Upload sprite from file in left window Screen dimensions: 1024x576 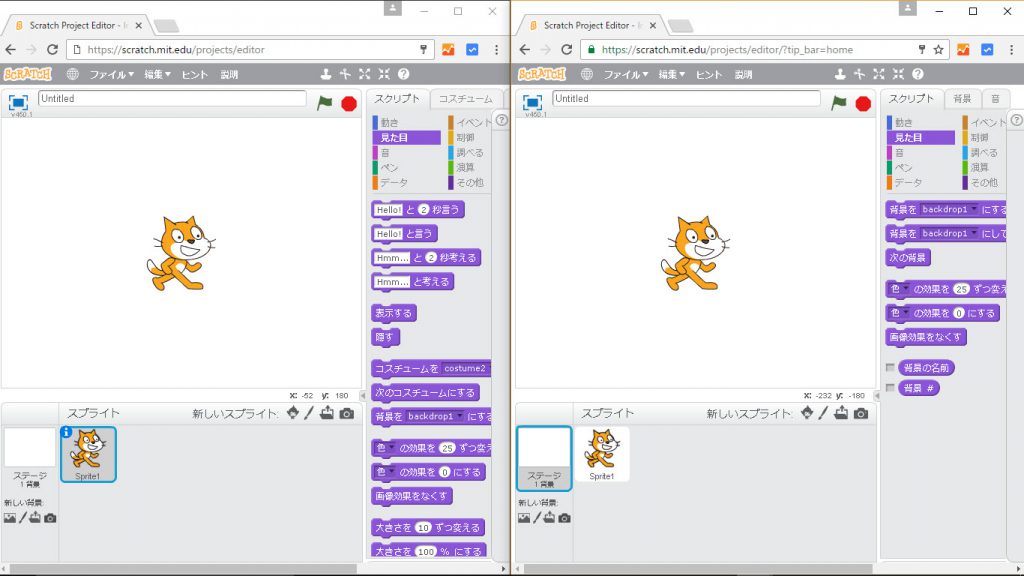click(327, 413)
